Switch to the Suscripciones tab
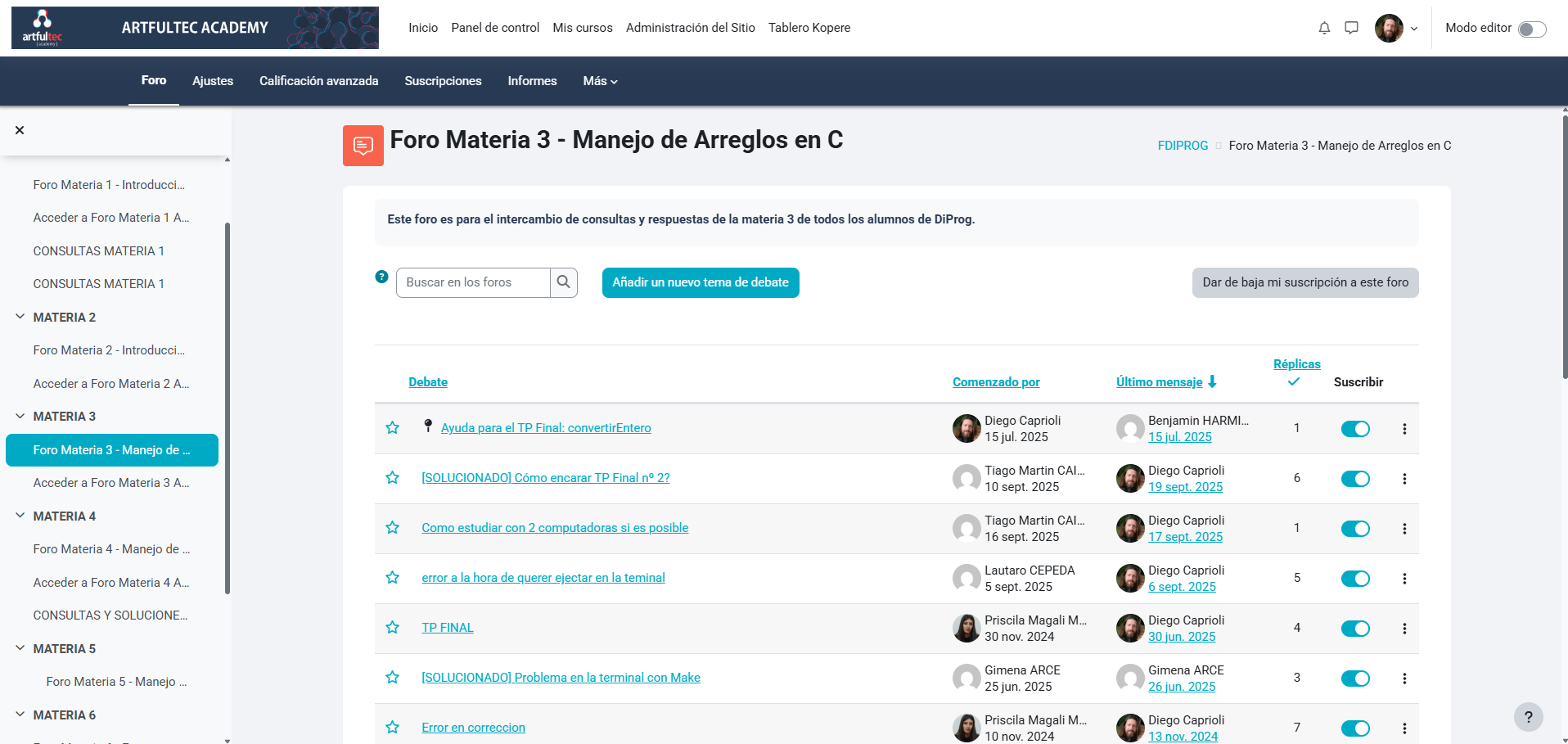Viewport: 1568px width, 744px height. pyautogui.click(x=443, y=81)
